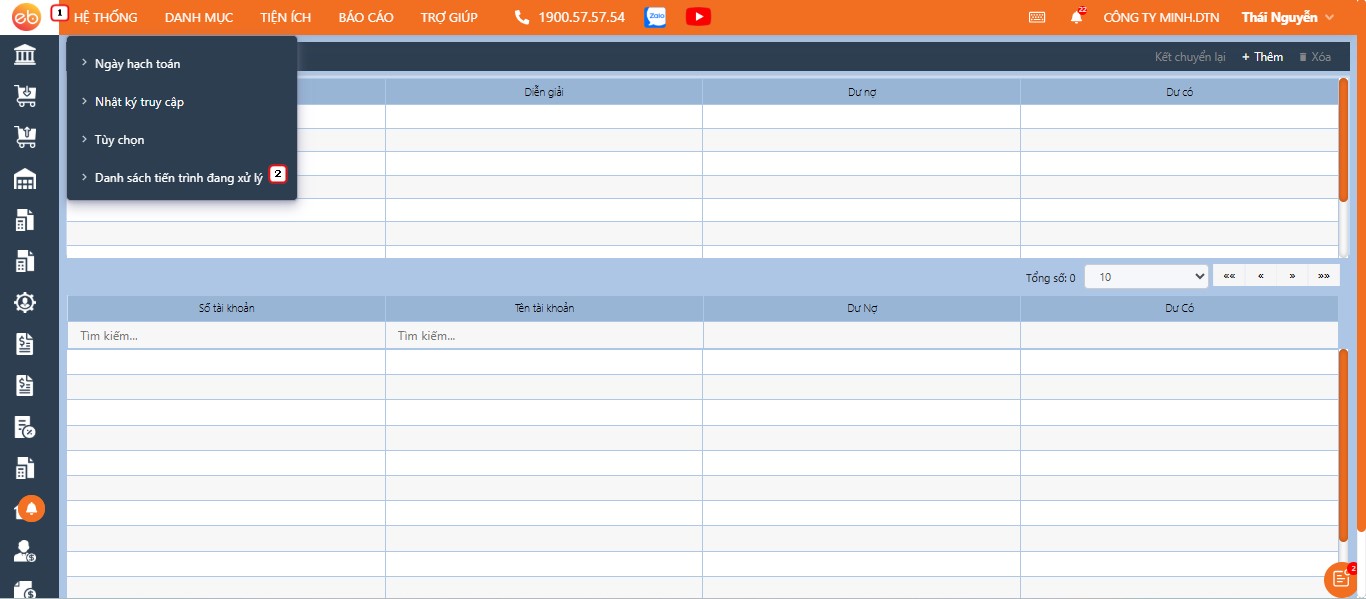Open the orange chat widget at bottom right
The width and height of the screenshot is (1366, 599).
coord(1341,579)
